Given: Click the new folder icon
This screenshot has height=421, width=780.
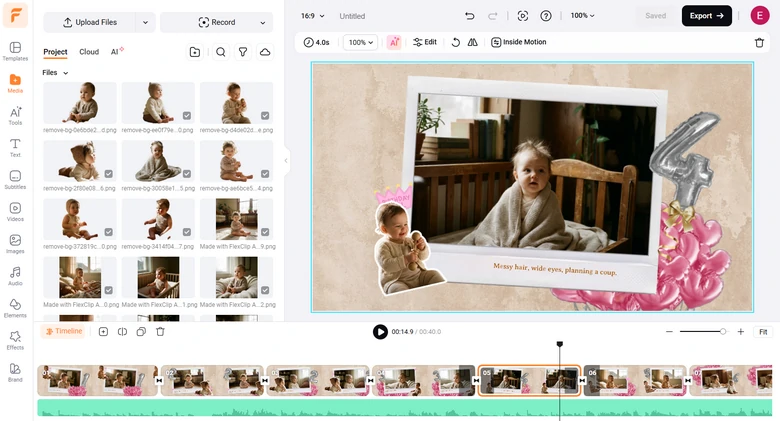Looking at the screenshot, I should tap(195, 52).
